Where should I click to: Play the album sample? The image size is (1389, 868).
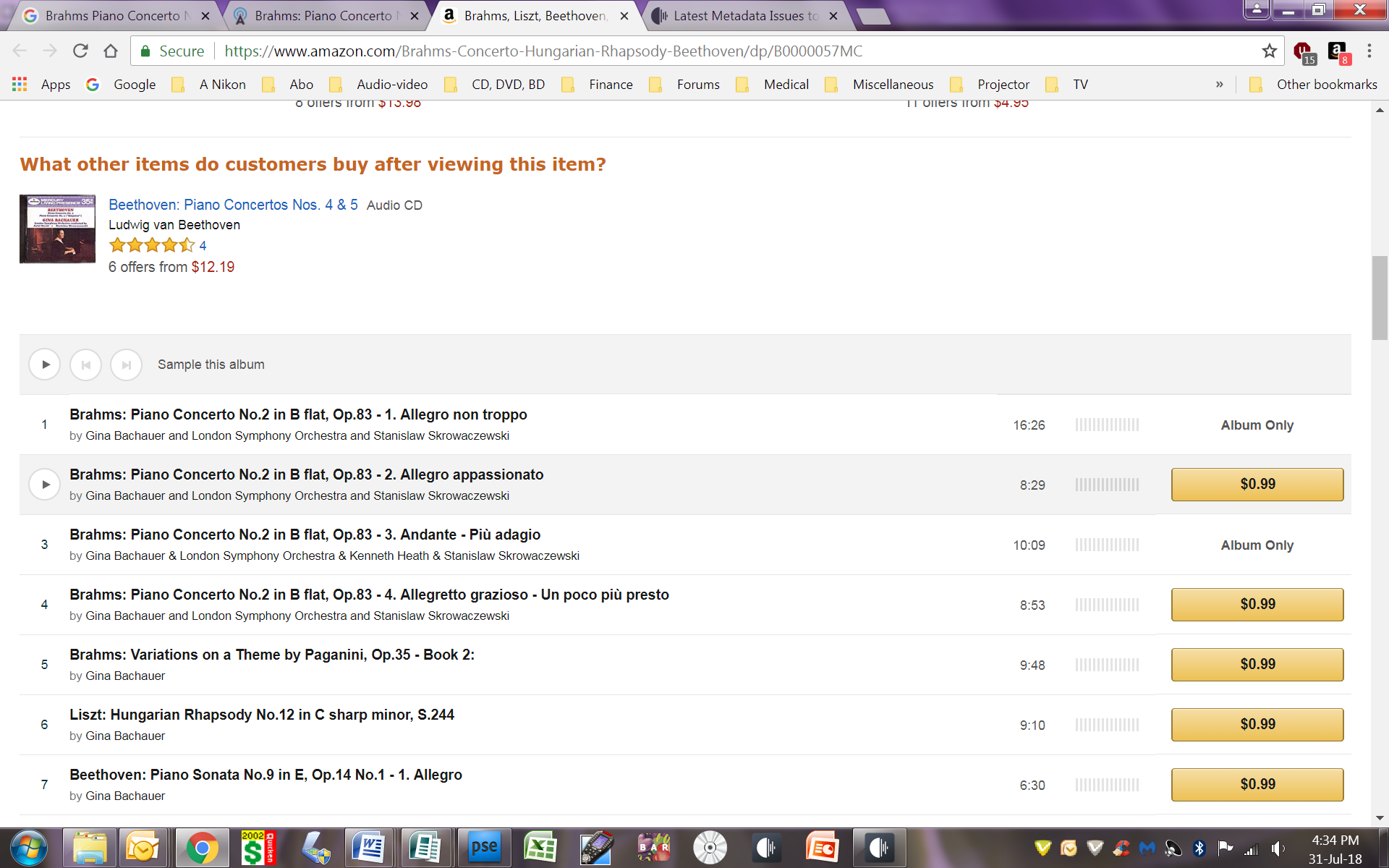(45, 365)
